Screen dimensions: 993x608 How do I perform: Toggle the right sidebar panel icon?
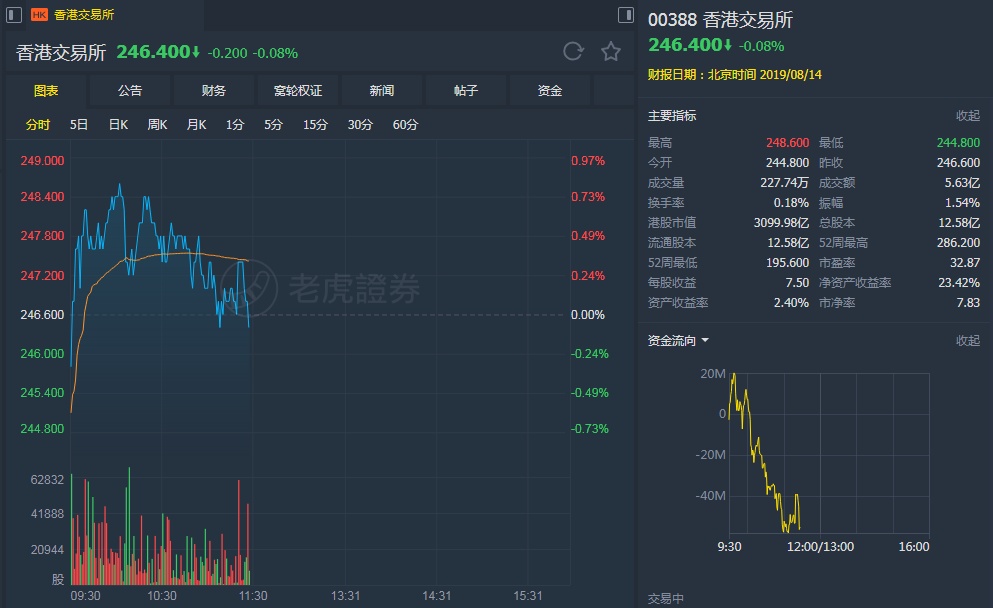(x=626, y=15)
